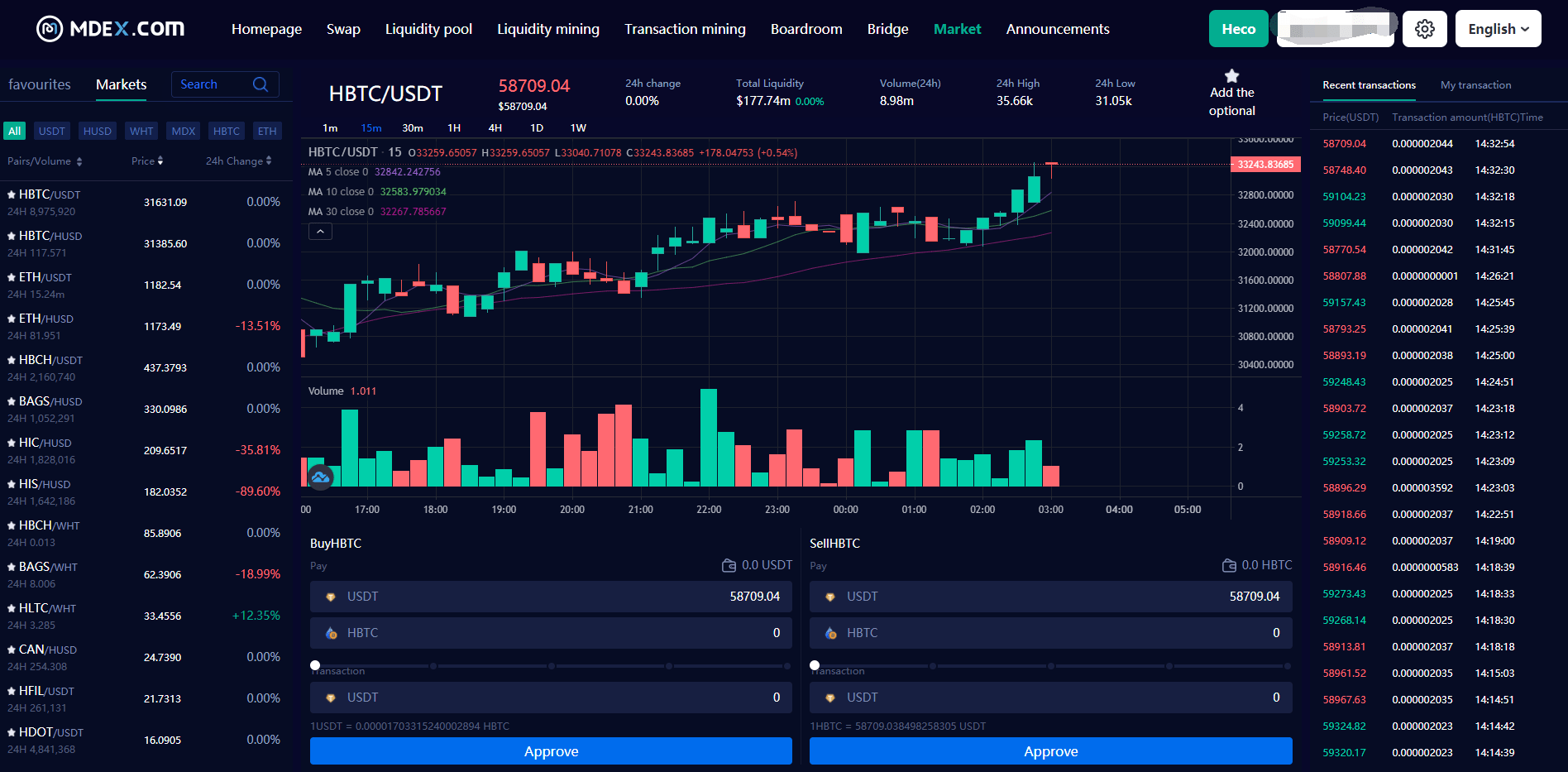Image resolution: width=1568 pixels, height=772 pixels.
Task: Toggle favourite star for HBTC/USDT pair
Action: tap(12, 194)
